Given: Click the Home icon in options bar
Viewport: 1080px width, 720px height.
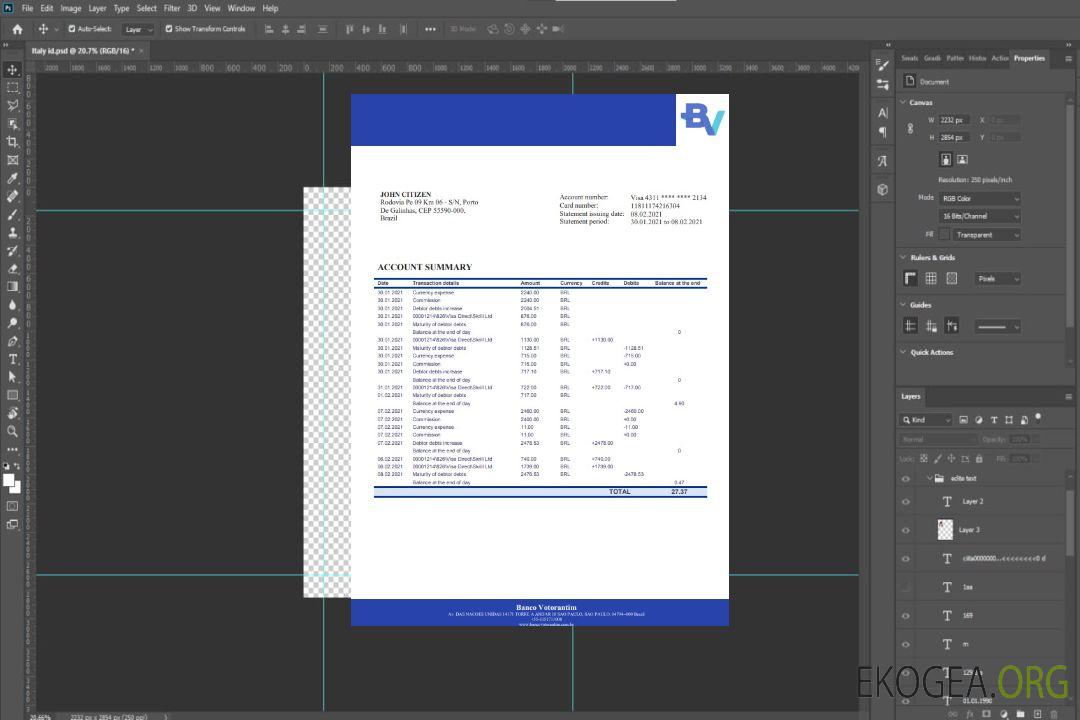Looking at the screenshot, I should tap(17, 29).
